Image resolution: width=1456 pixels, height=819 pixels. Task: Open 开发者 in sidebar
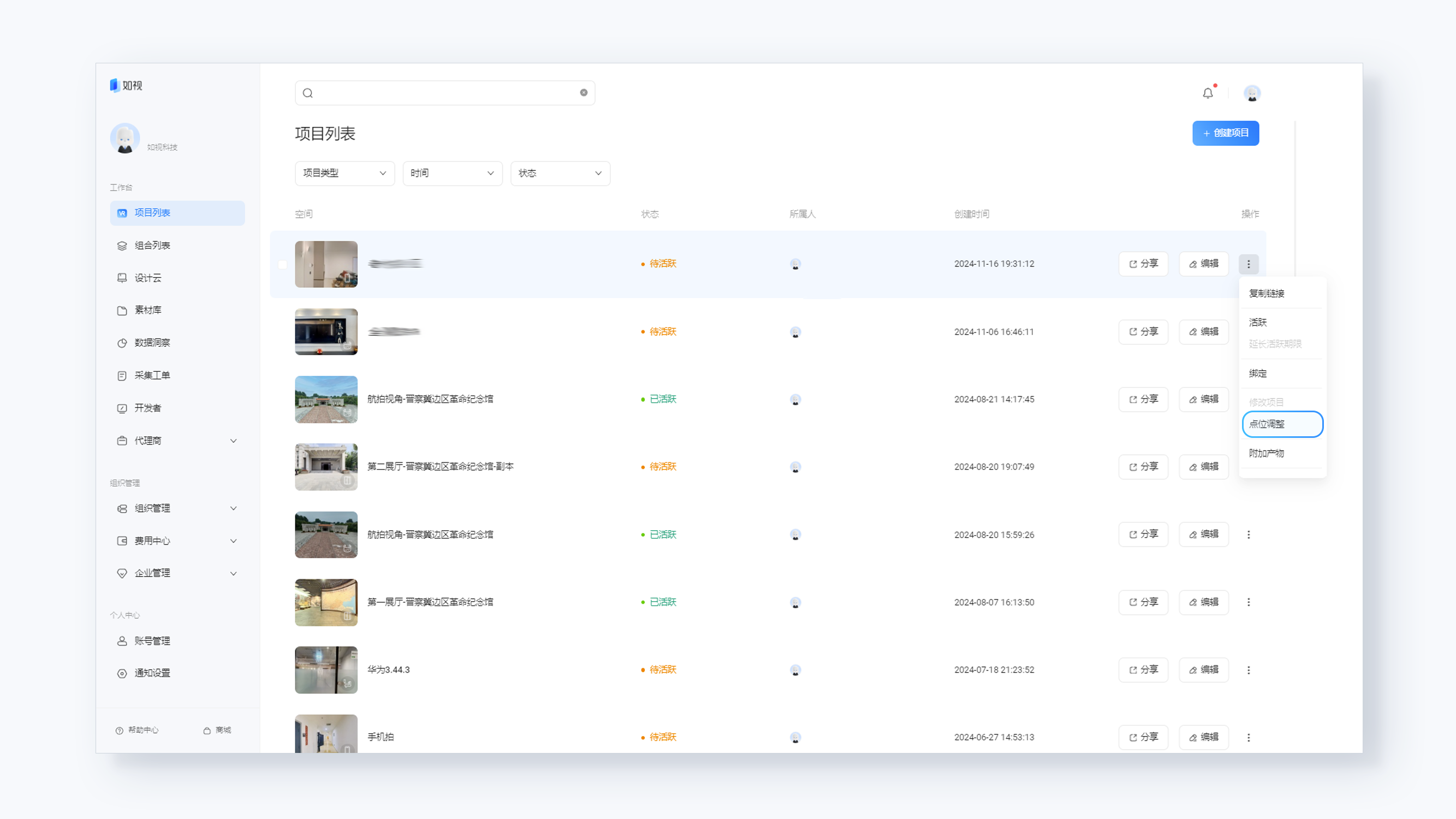177,408
